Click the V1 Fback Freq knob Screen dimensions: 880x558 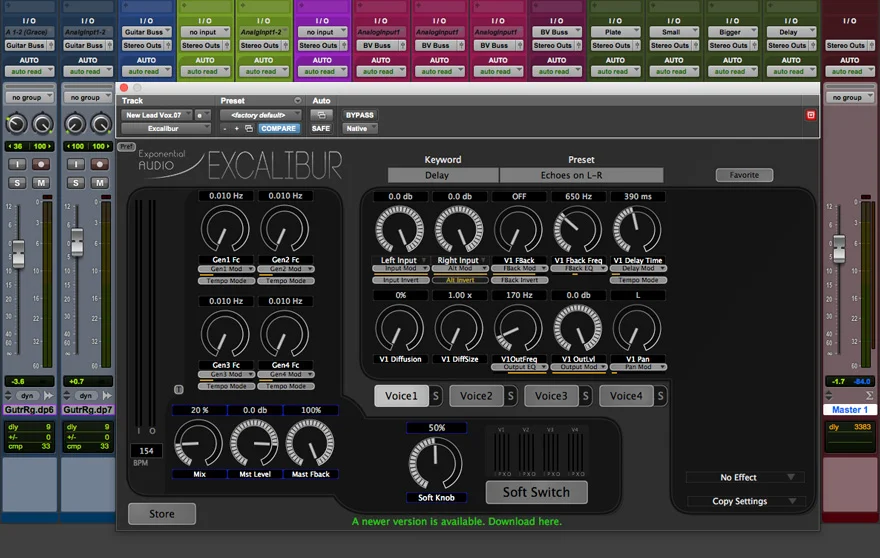(578, 230)
